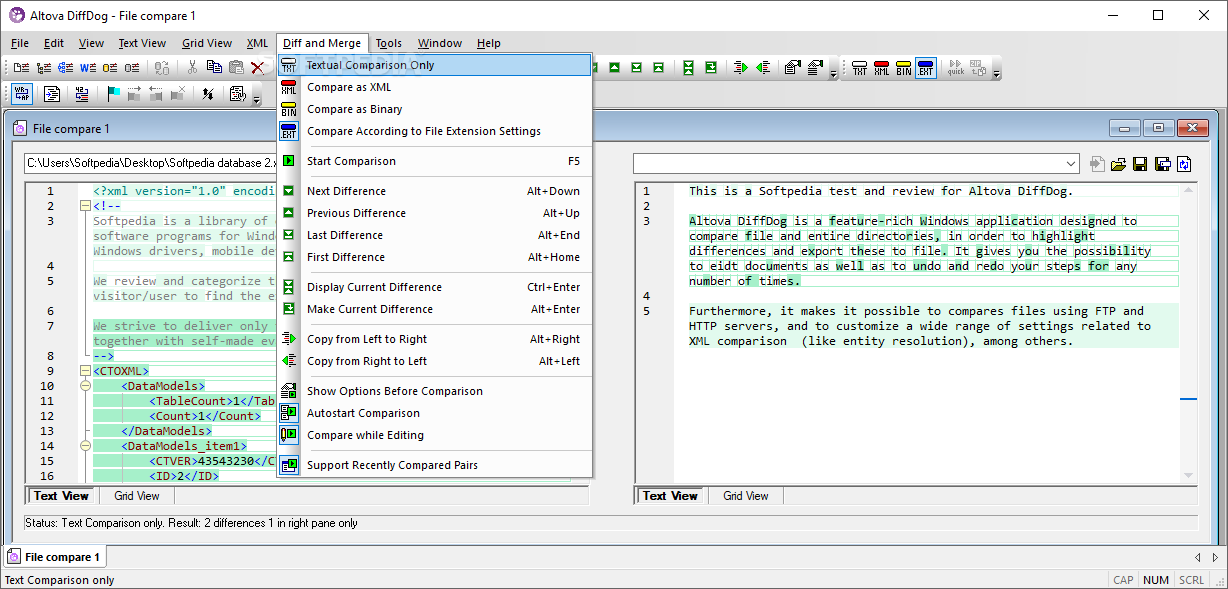
Task: Click the red X Delete toolbar icon
Action: tap(258, 68)
